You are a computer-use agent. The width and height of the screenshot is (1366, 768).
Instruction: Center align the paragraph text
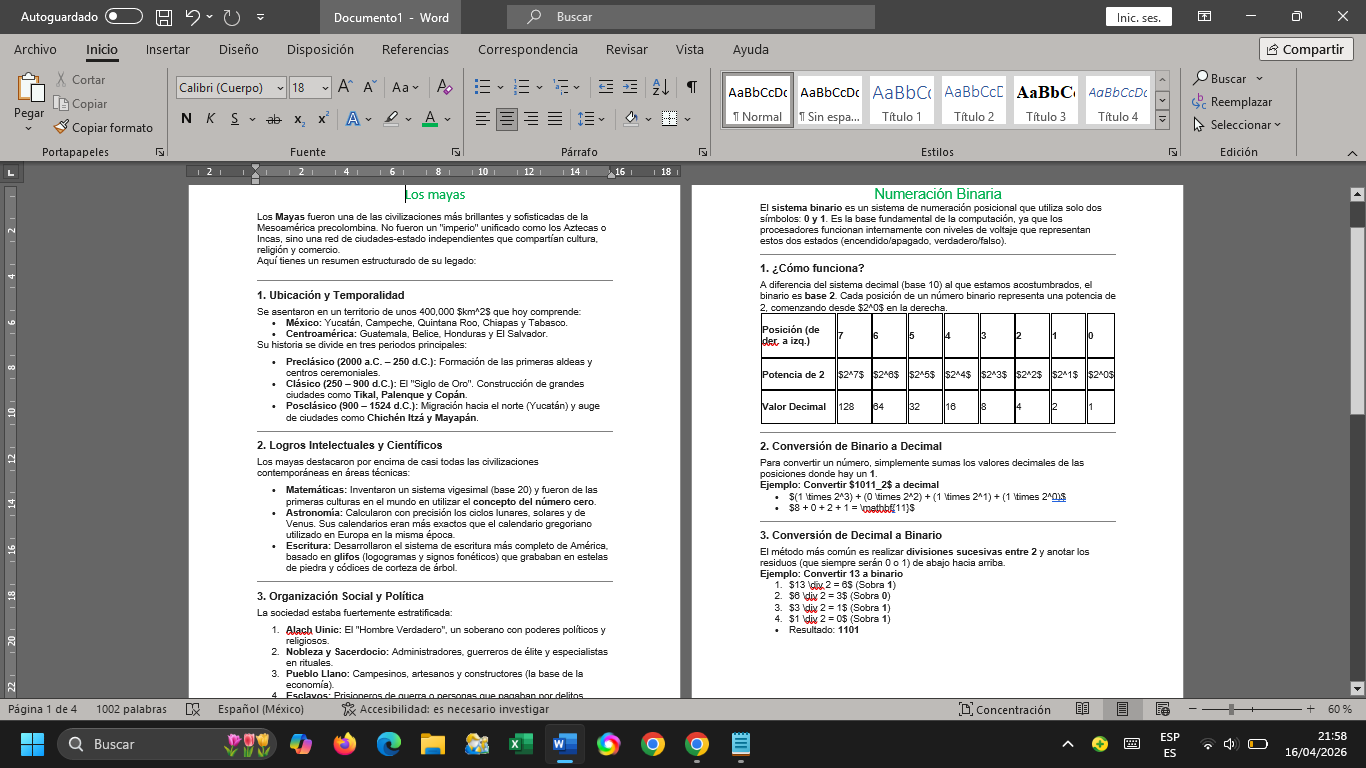tap(507, 119)
